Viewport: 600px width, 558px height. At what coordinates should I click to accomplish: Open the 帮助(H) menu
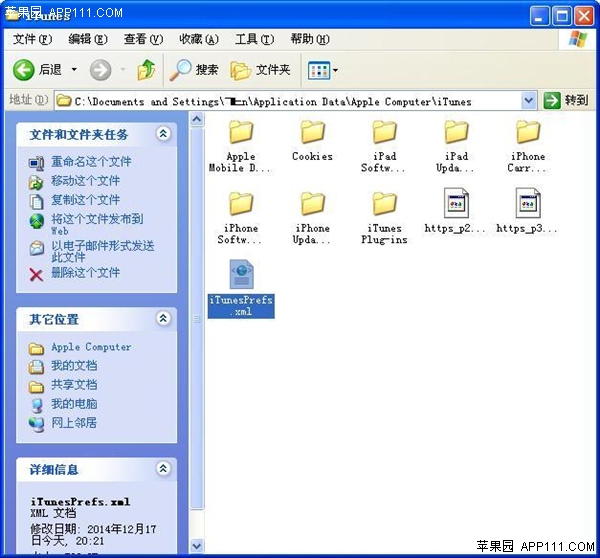click(x=310, y=39)
